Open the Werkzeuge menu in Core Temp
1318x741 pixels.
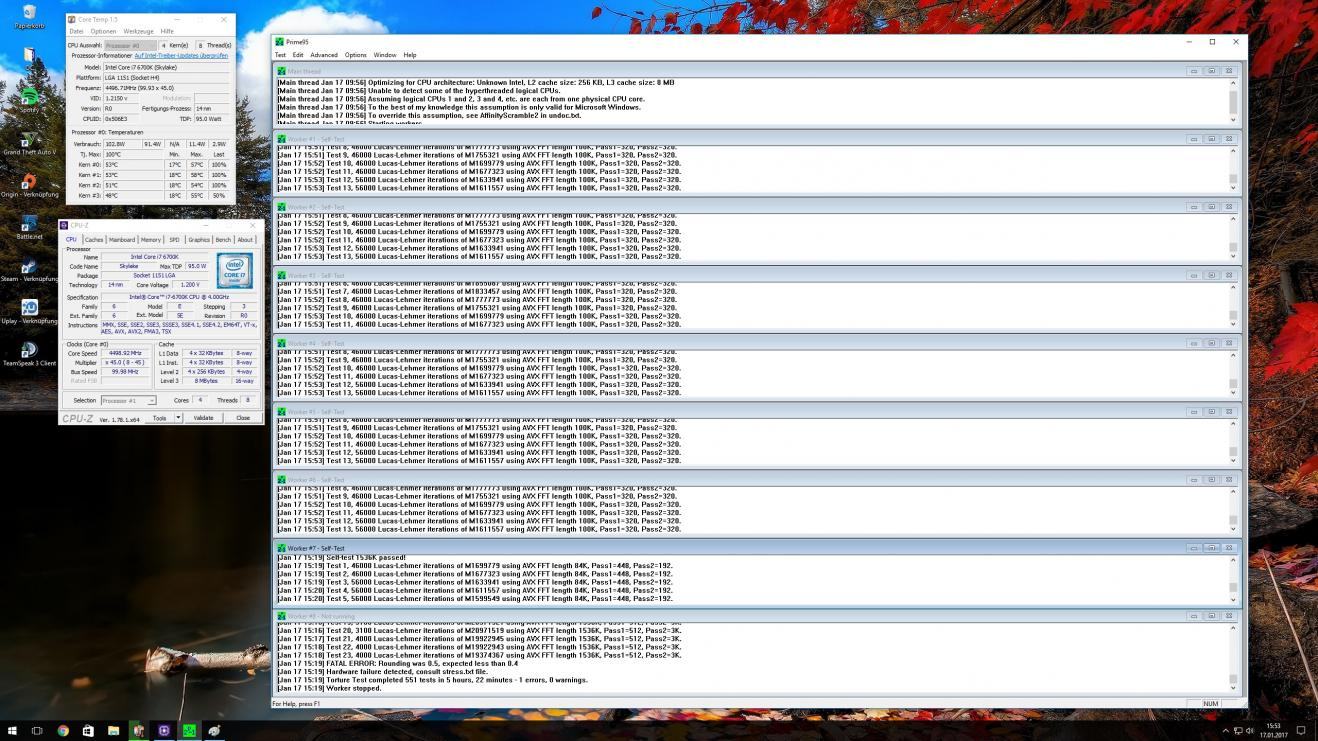tap(139, 31)
